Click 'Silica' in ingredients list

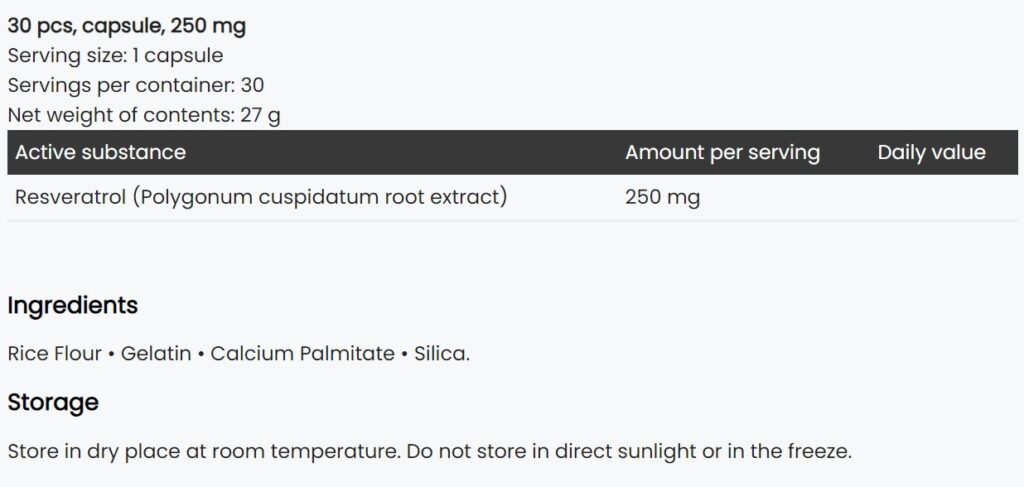click(x=441, y=354)
